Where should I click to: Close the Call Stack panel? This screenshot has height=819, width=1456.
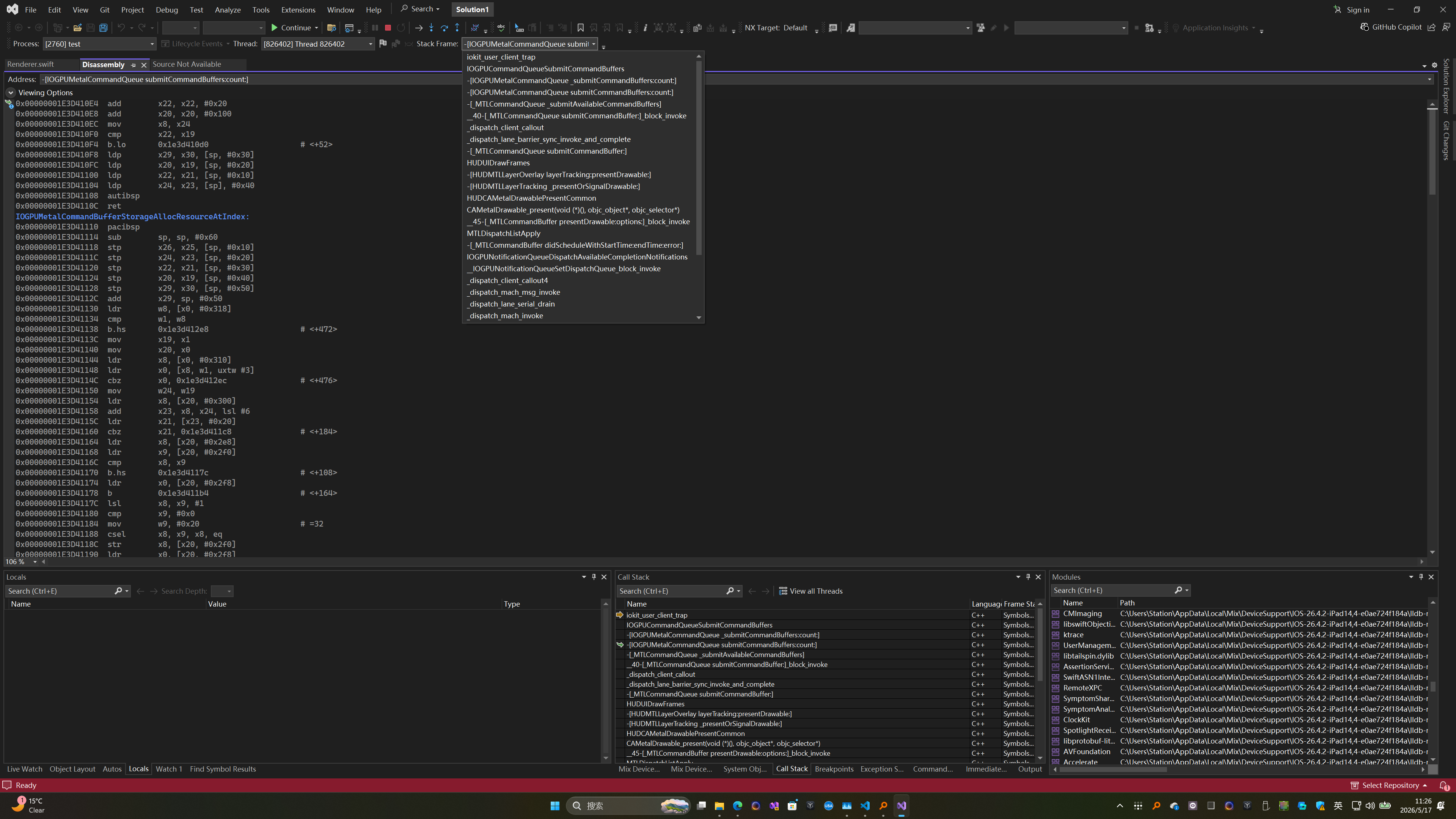tap(1038, 577)
